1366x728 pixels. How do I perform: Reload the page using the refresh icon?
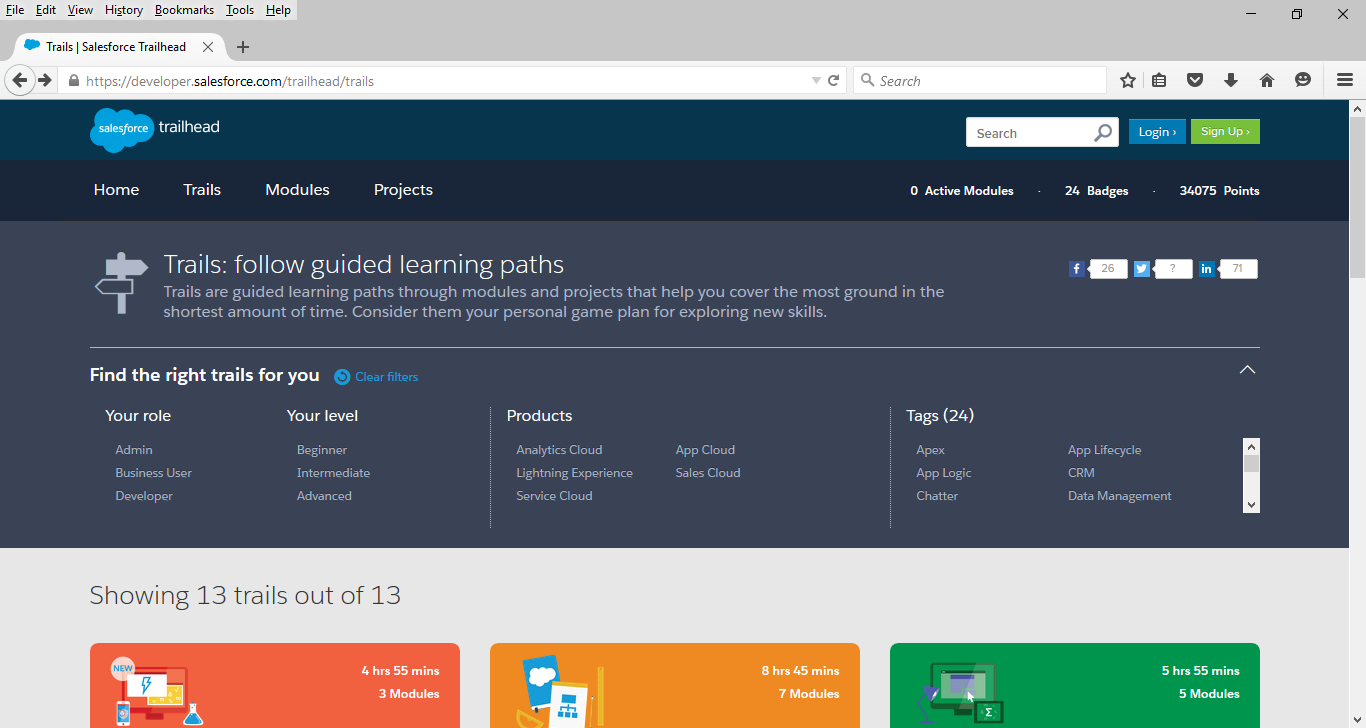coord(833,80)
